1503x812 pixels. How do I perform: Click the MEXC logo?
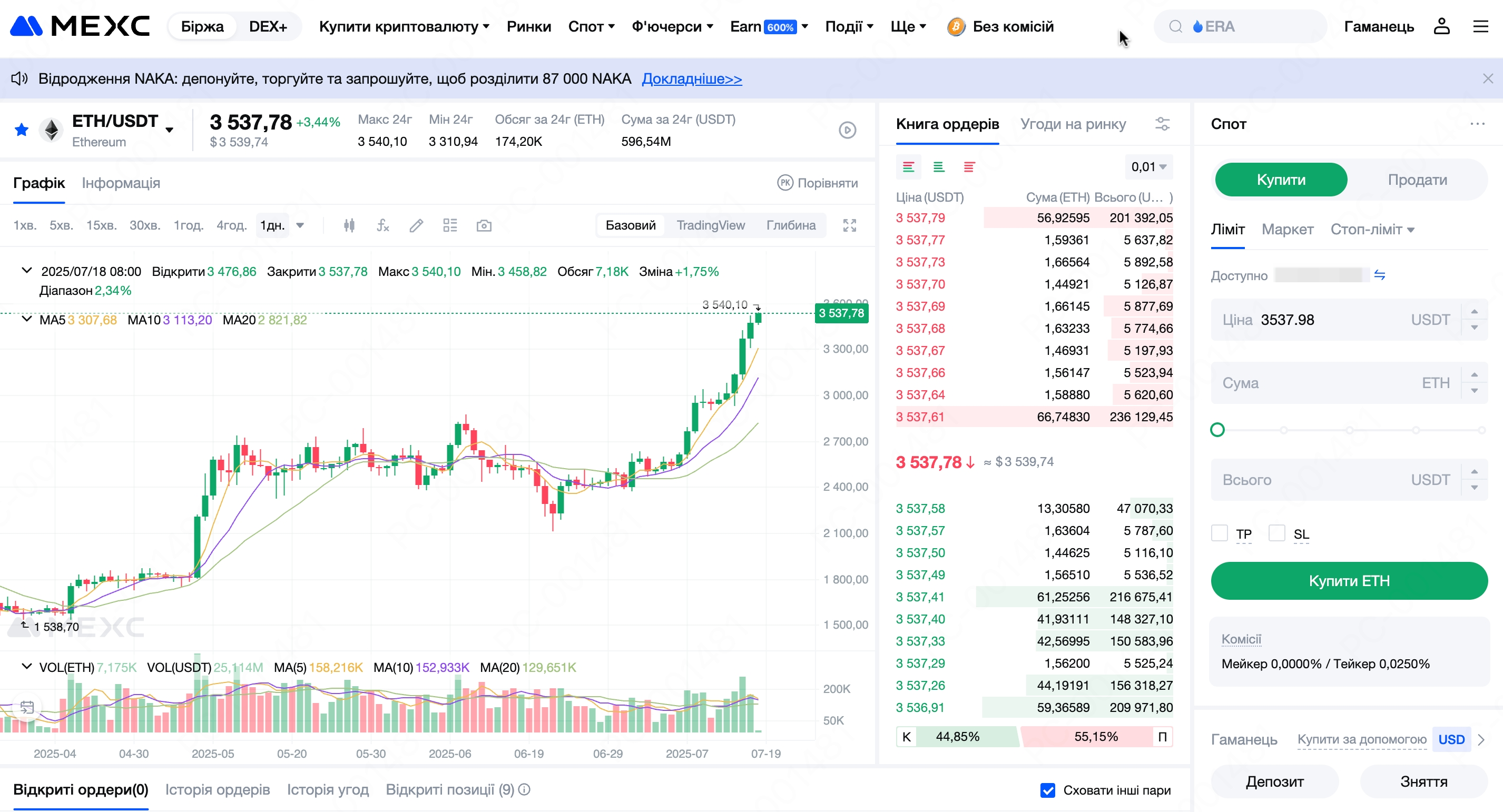tap(80, 26)
